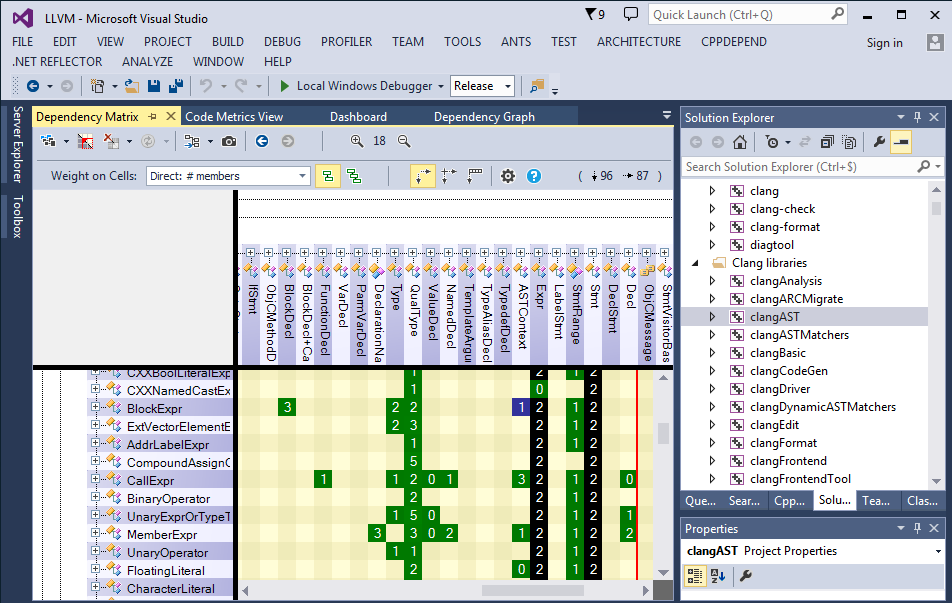Toggle Preview Selected Items highlighted button
The width and height of the screenshot is (952, 603).
point(902,142)
